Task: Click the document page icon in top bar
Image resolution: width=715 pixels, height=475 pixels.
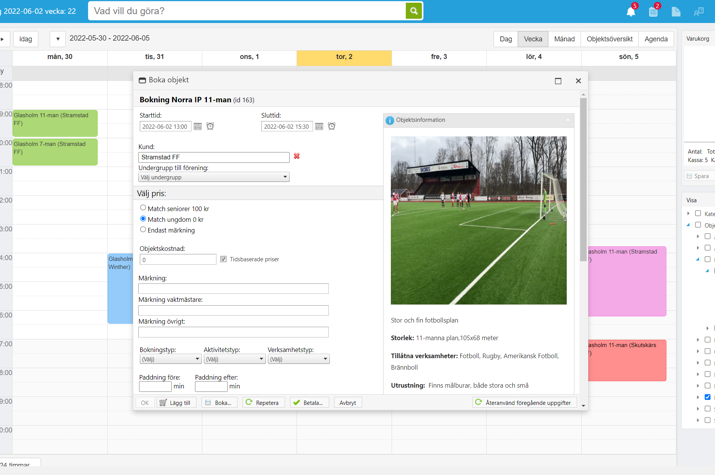Action: click(x=676, y=12)
